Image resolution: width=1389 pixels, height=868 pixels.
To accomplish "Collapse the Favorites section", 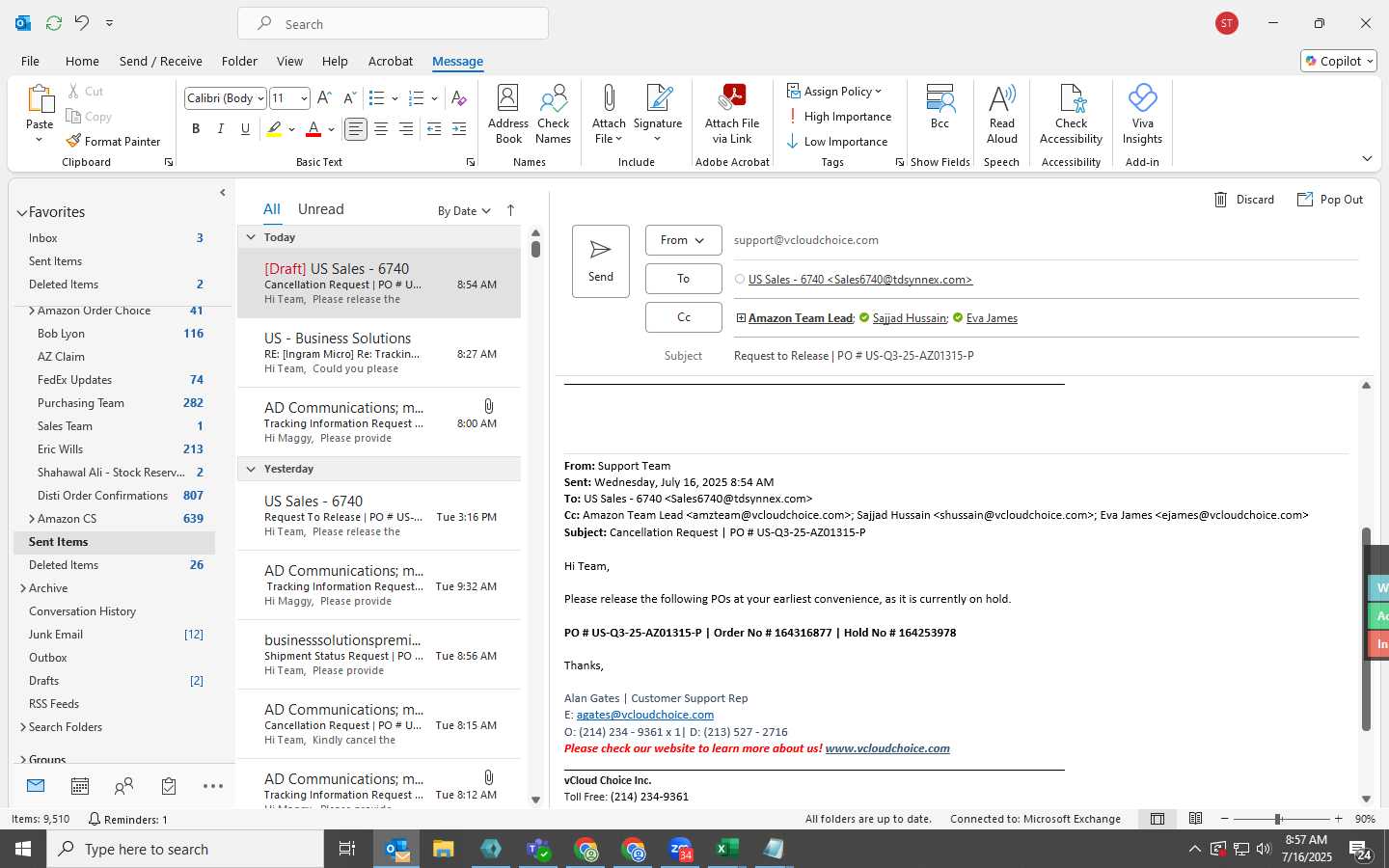I will click(x=21, y=212).
